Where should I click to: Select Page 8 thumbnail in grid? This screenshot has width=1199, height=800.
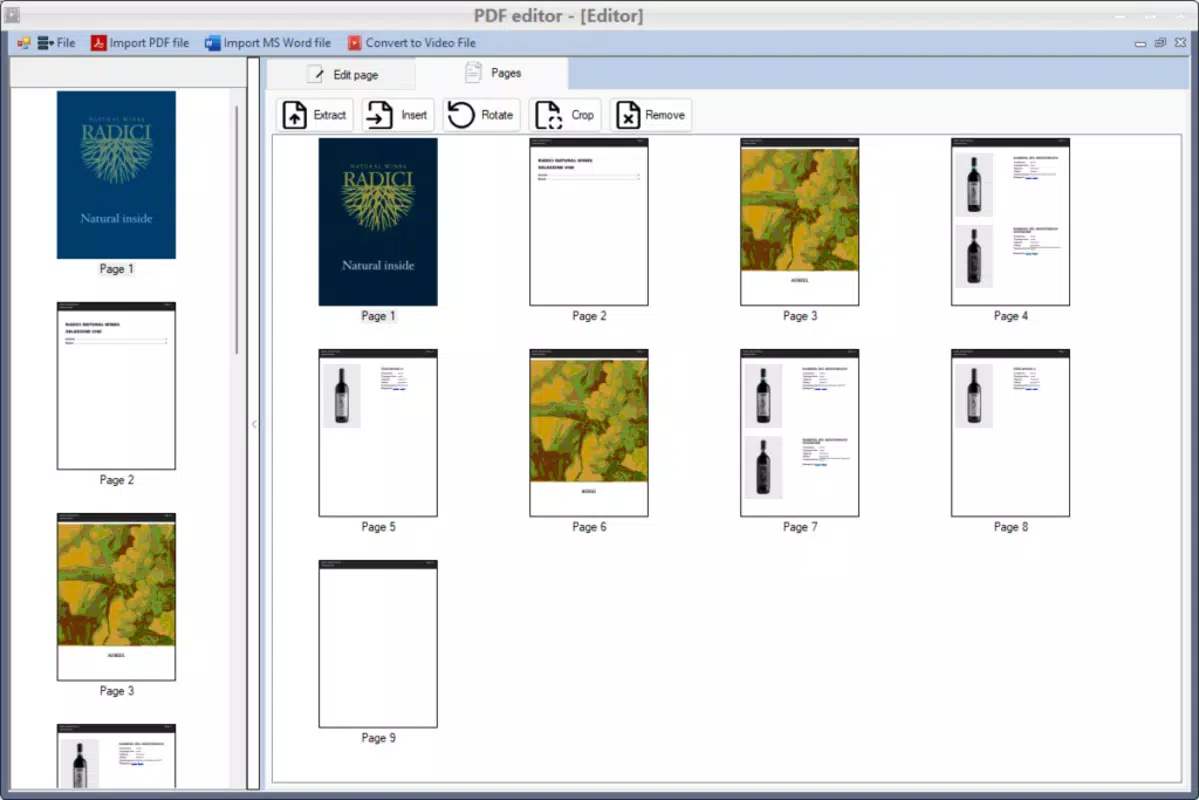pos(1010,433)
